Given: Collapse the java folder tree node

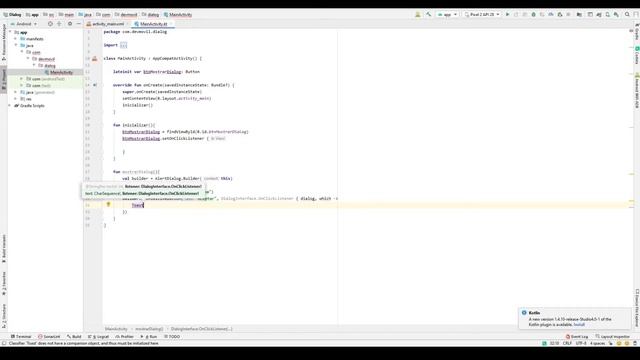Looking at the screenshot, I should click(16, 45).
